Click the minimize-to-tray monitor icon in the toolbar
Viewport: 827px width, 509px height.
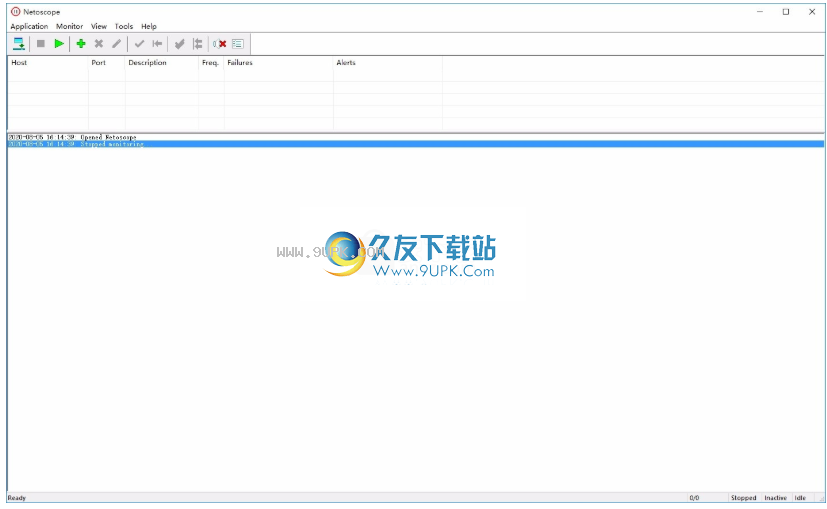(19, 44)
